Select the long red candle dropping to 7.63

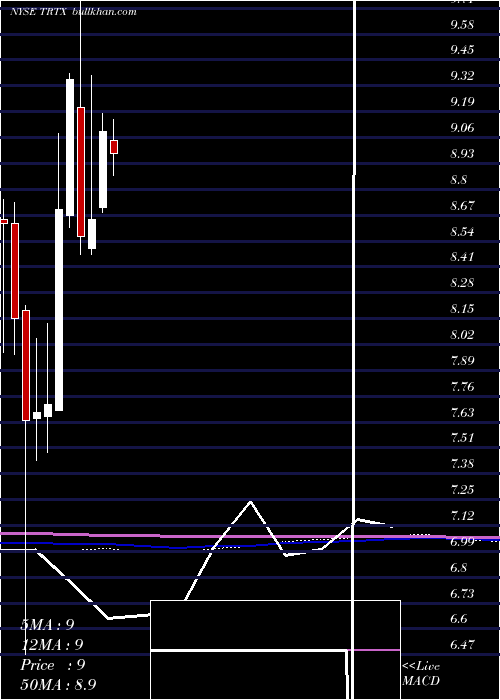coord(26,366)
